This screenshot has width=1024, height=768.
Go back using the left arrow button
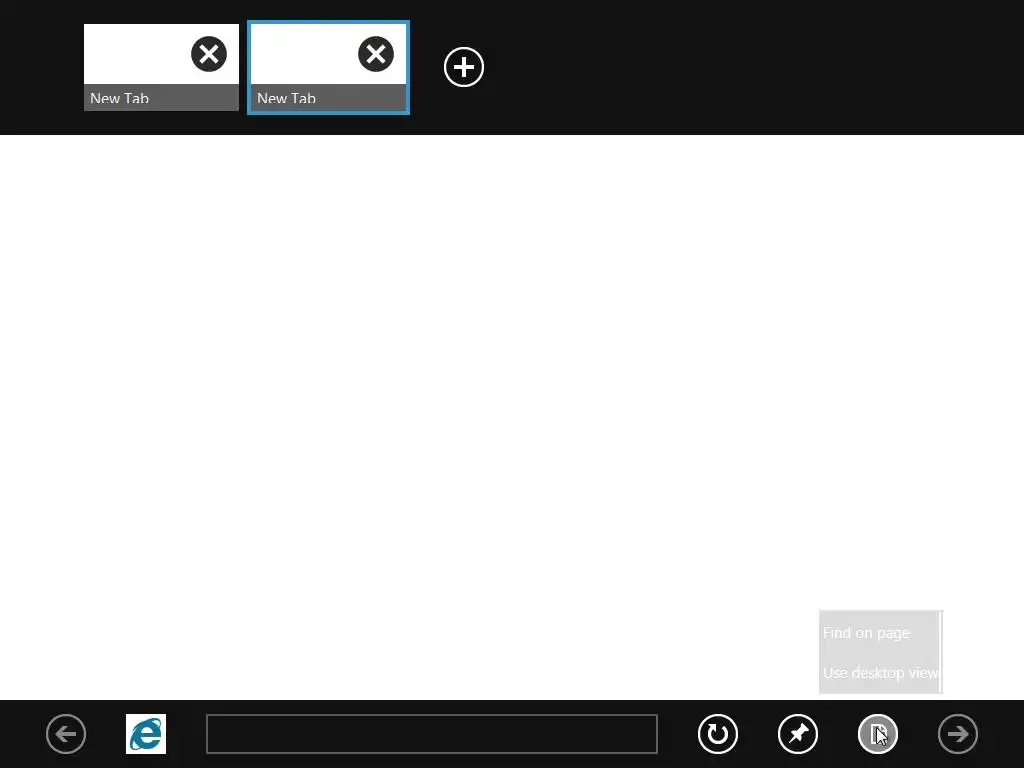66,734
